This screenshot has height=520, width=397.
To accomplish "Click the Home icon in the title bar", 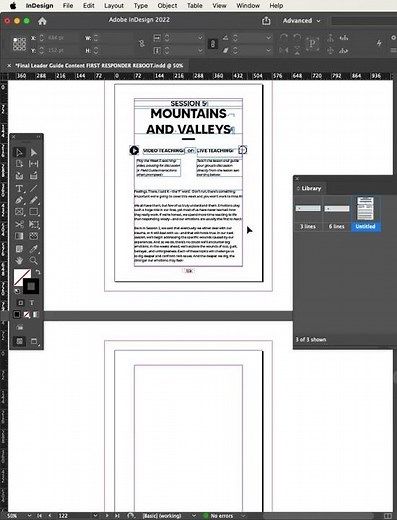I will tap(42, 21).
